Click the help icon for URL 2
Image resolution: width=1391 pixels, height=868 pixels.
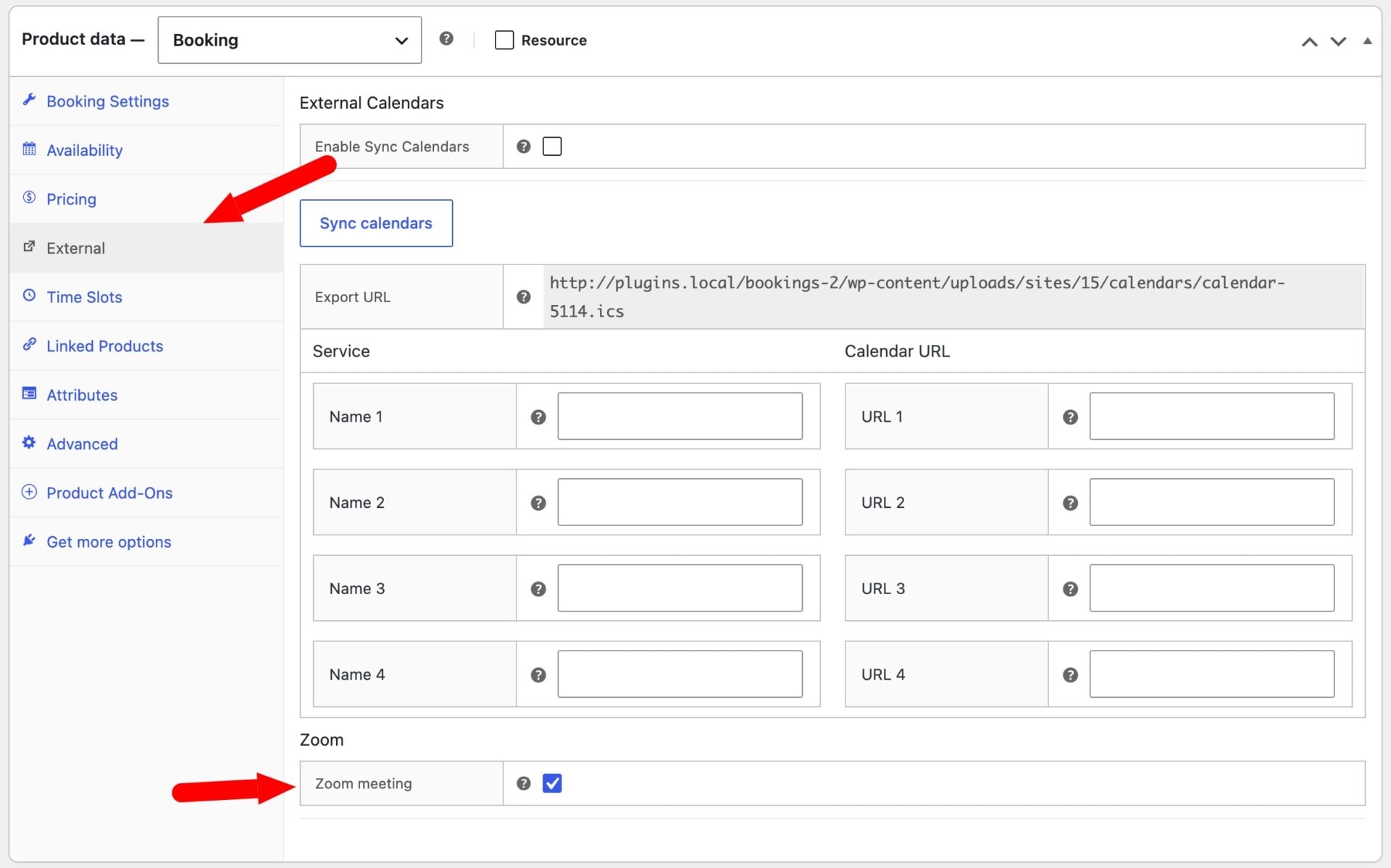tap(1070, 503)
